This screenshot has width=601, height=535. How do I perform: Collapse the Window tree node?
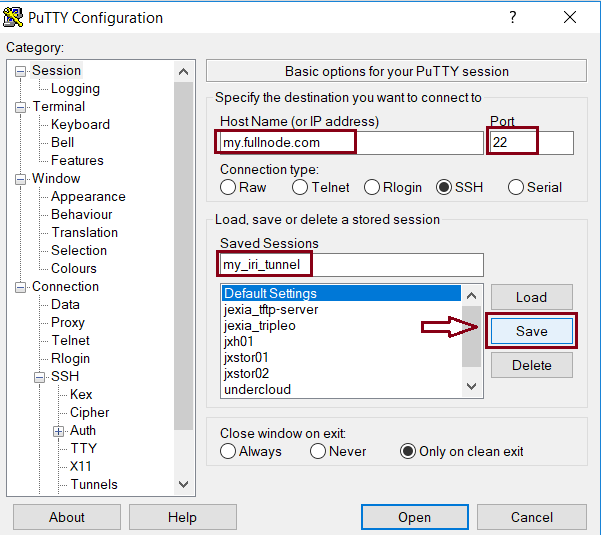click(20, 179)
